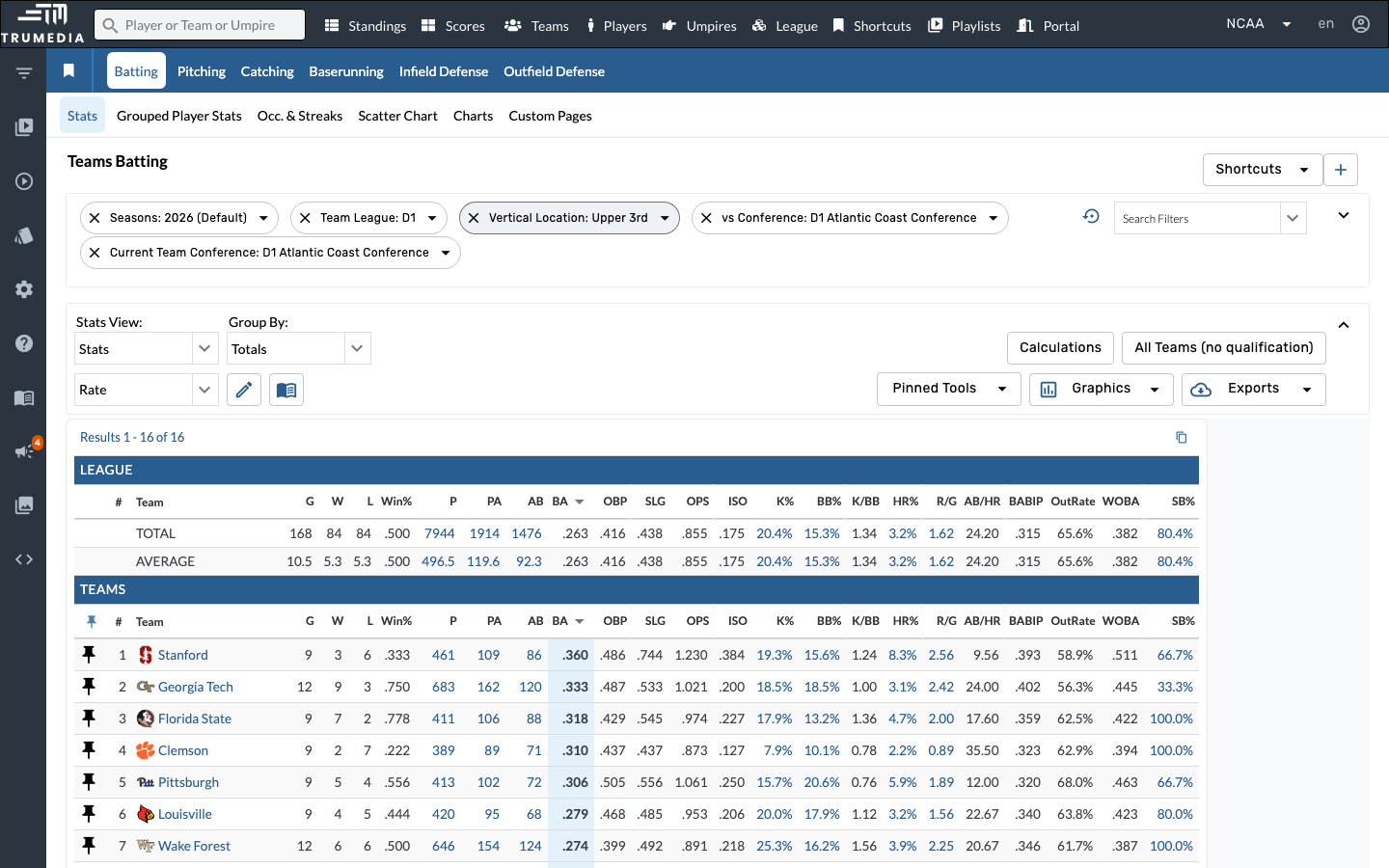This screenshot has width=1389, height=868.
Task: Remove the Seasons 2026 filter
Action: (95, 218)
